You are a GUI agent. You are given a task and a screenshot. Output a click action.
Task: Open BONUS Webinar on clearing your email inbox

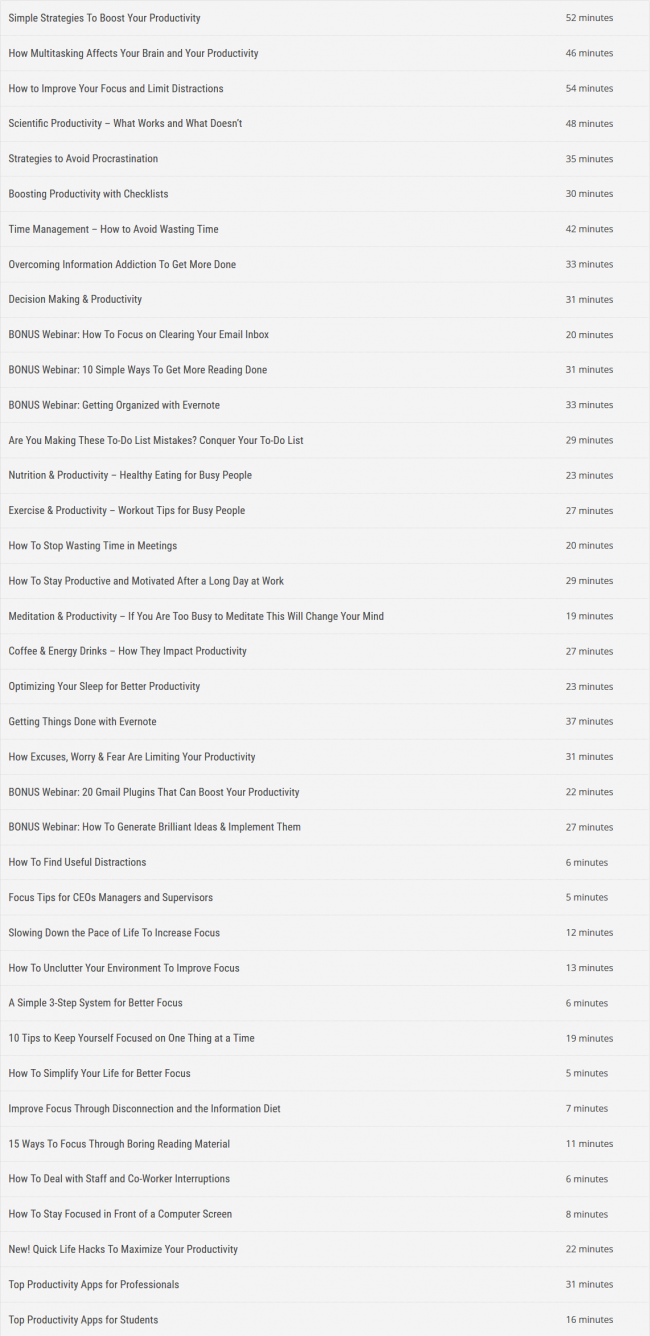138,334
